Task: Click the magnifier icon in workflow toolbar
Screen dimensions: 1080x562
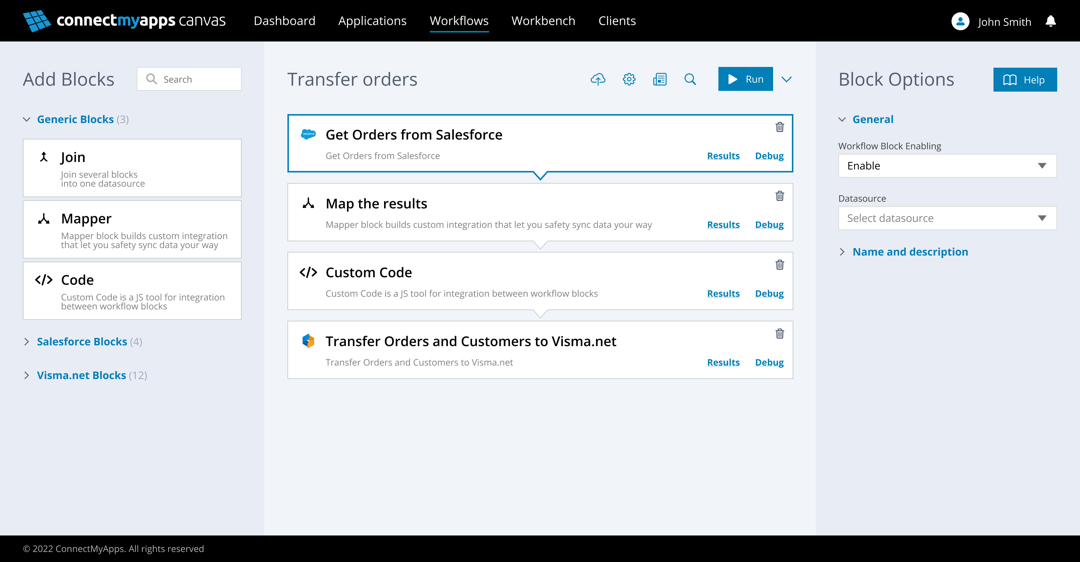Action: [x=690, y=79]
